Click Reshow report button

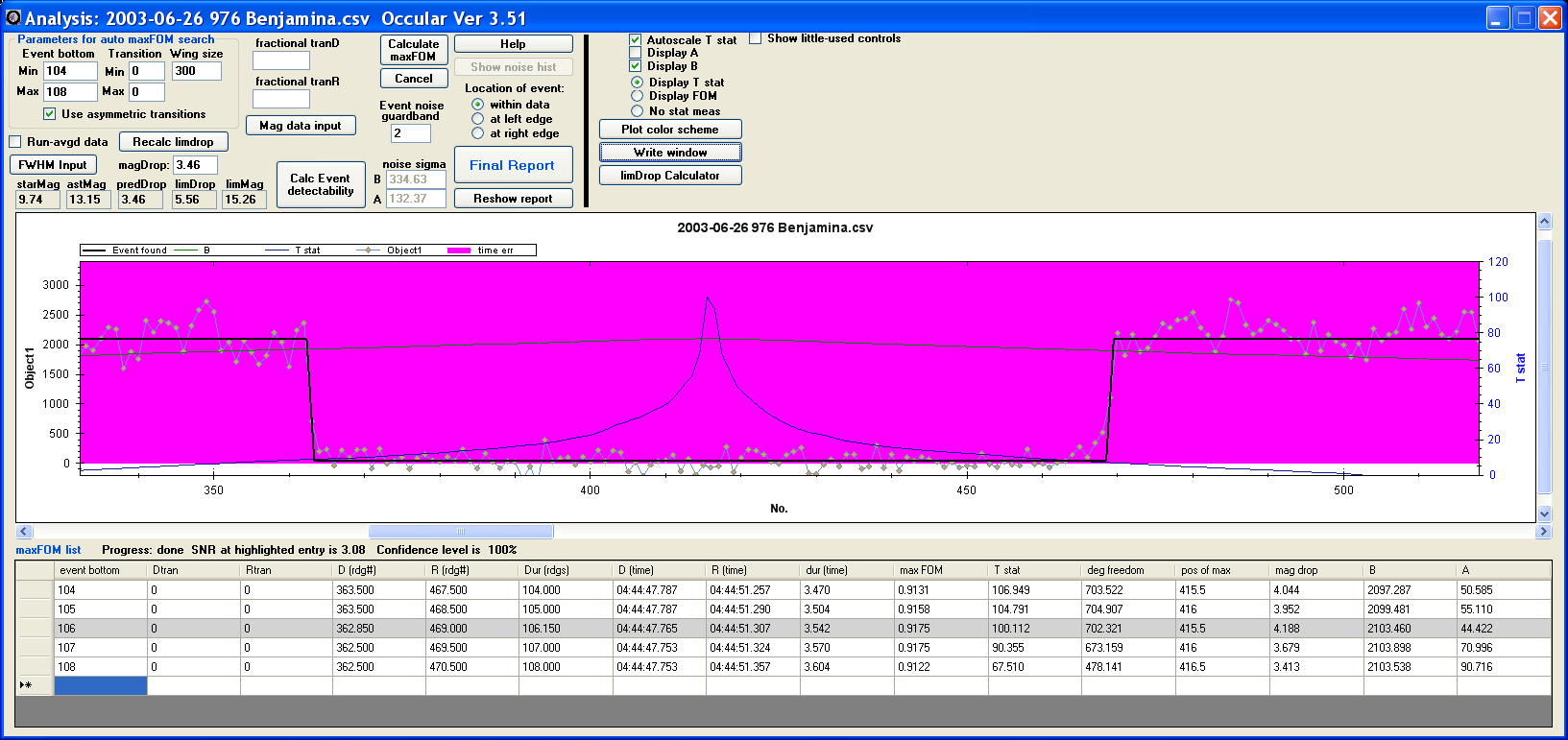(x=513, y=199)
